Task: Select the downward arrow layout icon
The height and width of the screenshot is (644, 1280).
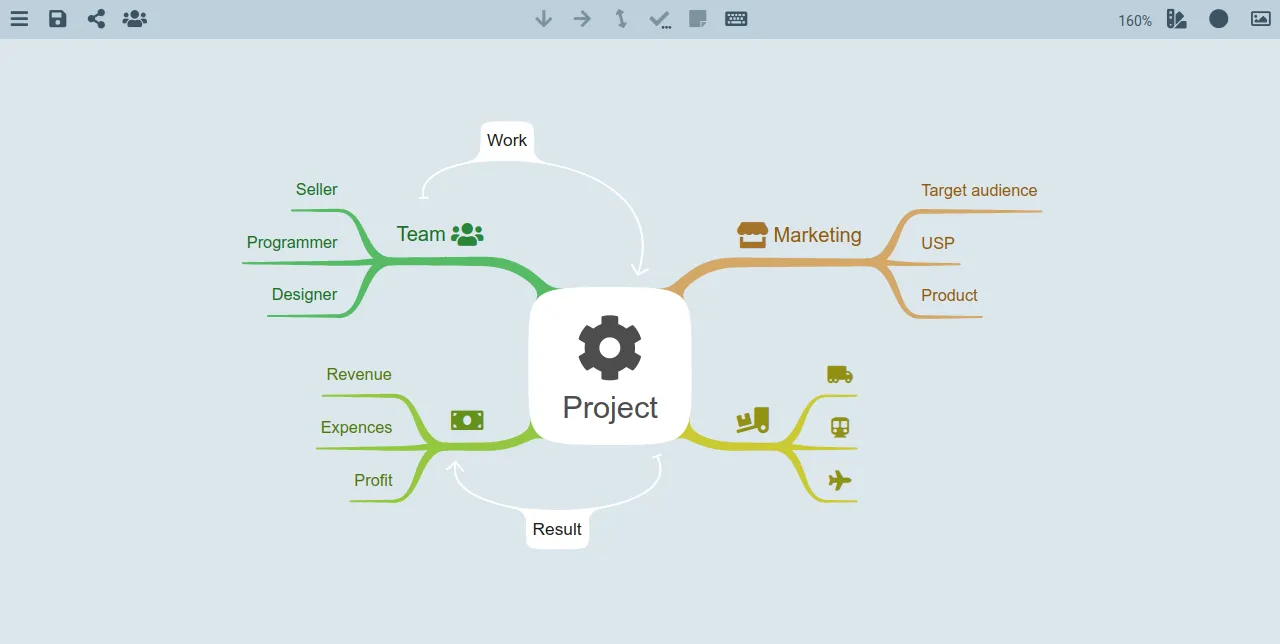Action: click(x=543, y=18)
